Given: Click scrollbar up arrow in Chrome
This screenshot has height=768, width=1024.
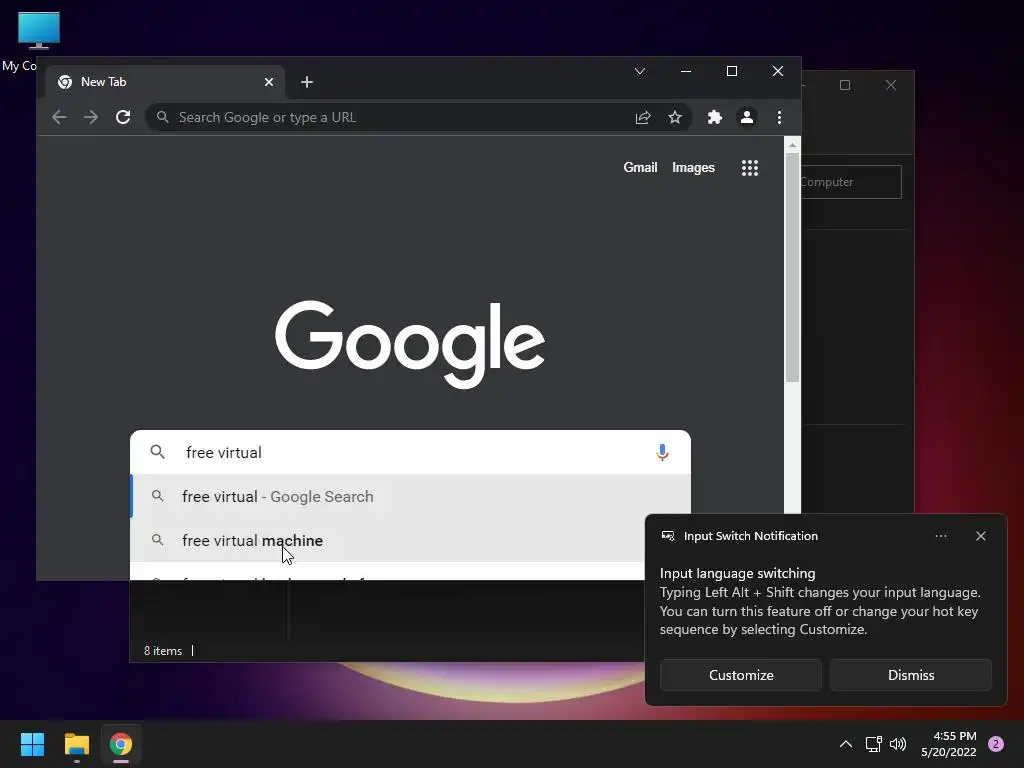Looking at the screenshot, I should coord(792,145).
